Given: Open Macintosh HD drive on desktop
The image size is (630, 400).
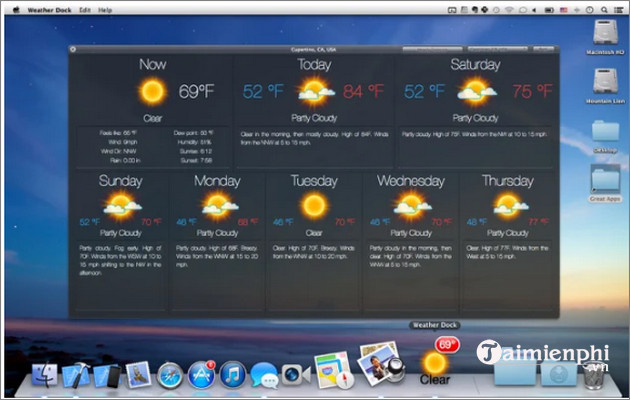Looking at the screenshot, I should 605,33.
